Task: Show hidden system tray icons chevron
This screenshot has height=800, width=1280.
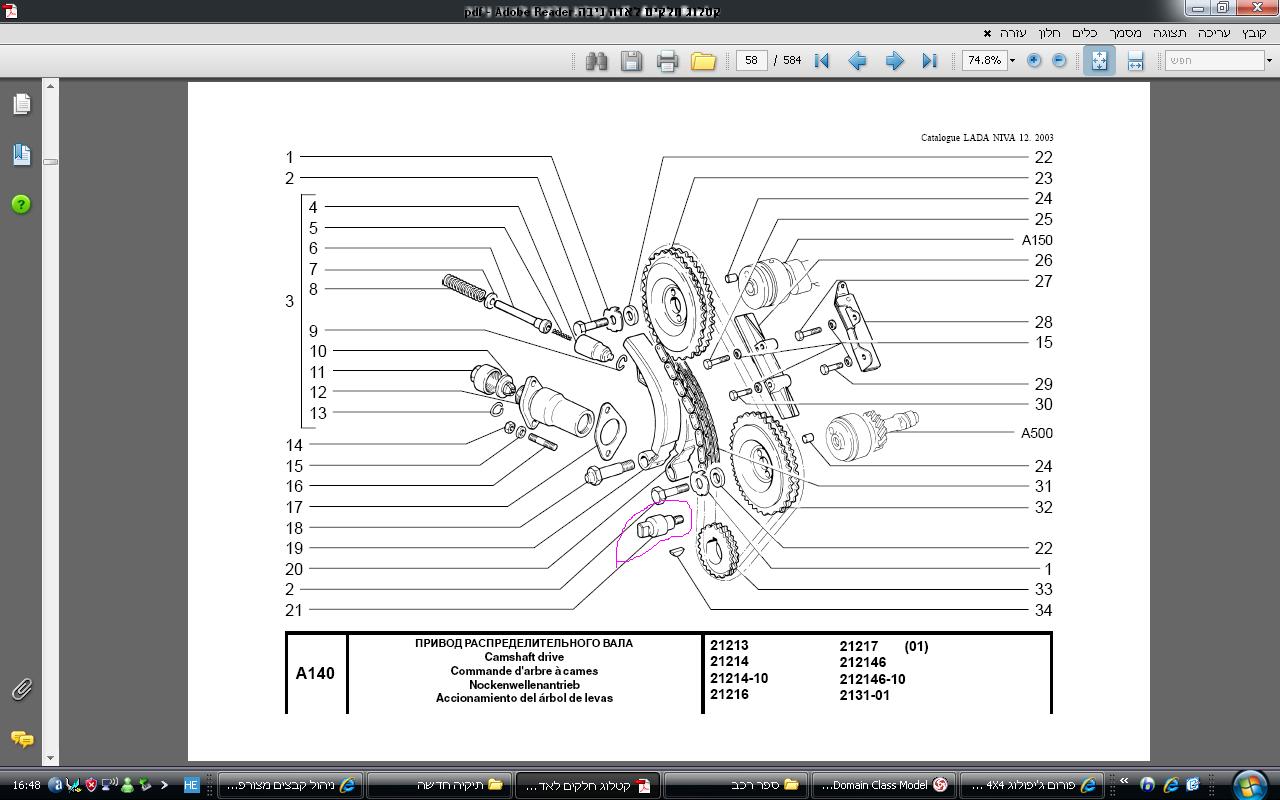Action: [164, 785]
